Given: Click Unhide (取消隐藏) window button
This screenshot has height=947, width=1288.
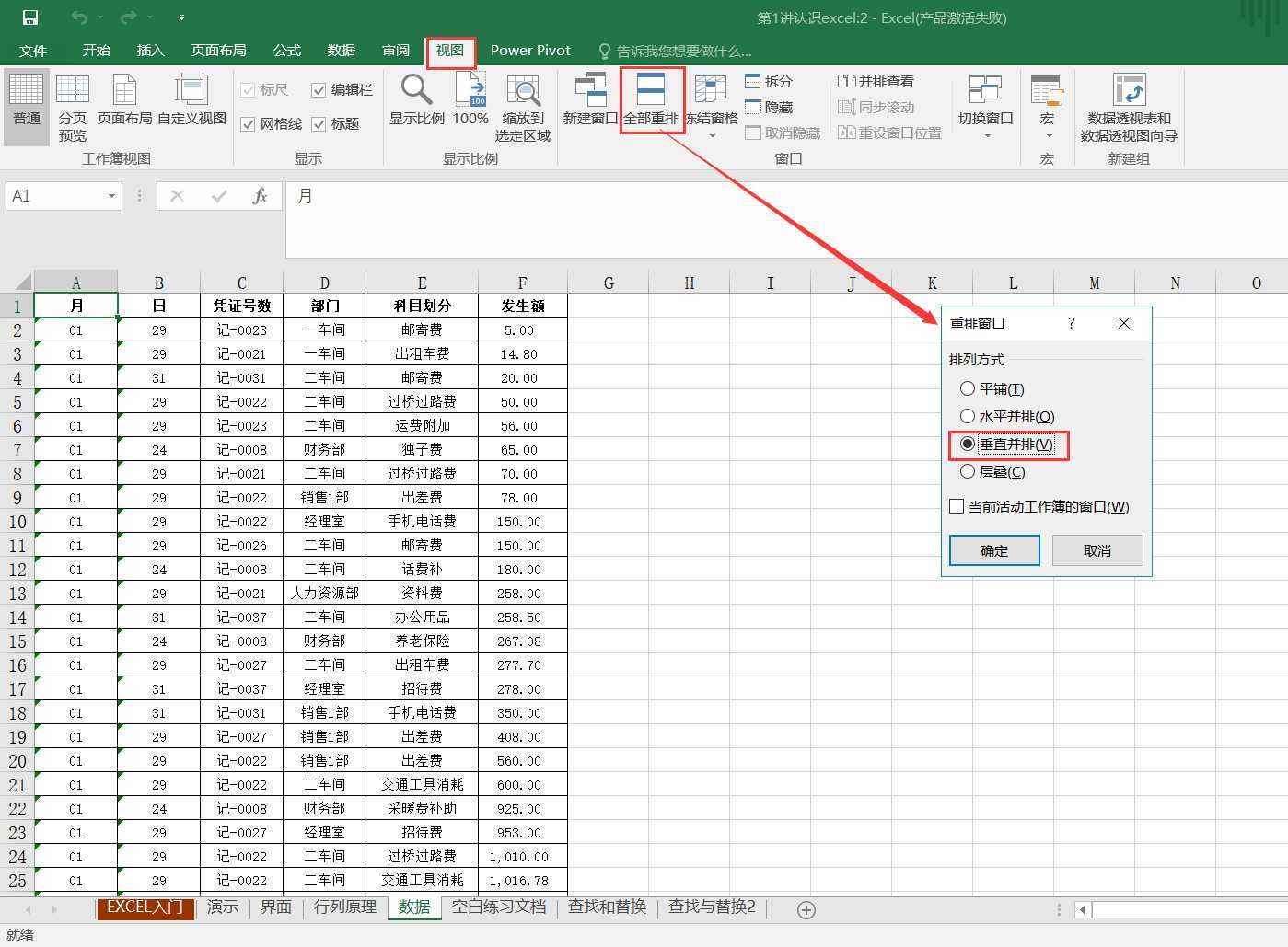Looking at the screenshot, I should [x=783, y=133].
